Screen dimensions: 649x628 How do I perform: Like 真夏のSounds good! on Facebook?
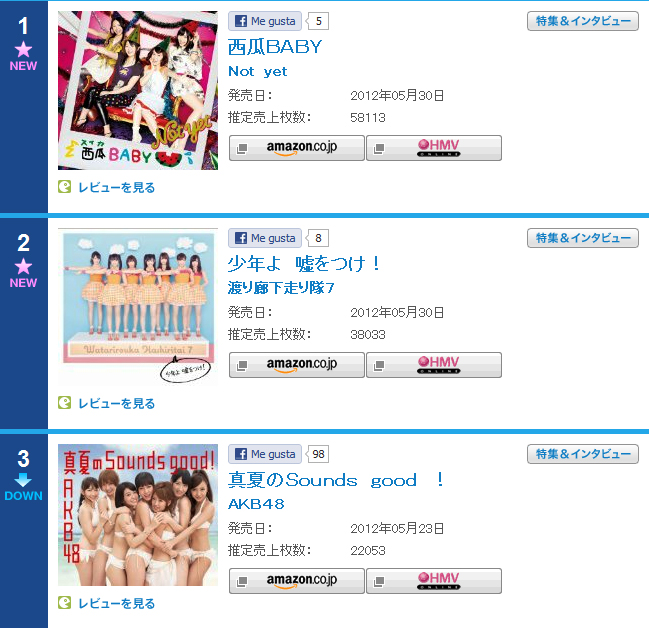pos(265,454)
